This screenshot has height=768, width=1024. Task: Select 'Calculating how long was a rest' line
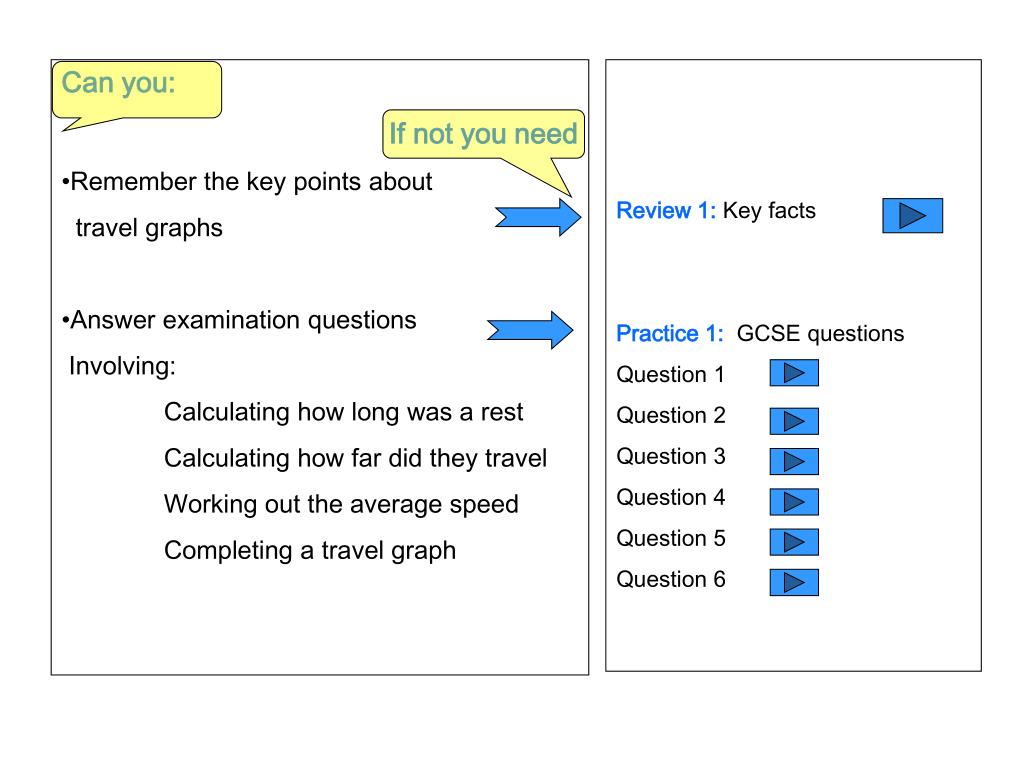coord(344,413)
